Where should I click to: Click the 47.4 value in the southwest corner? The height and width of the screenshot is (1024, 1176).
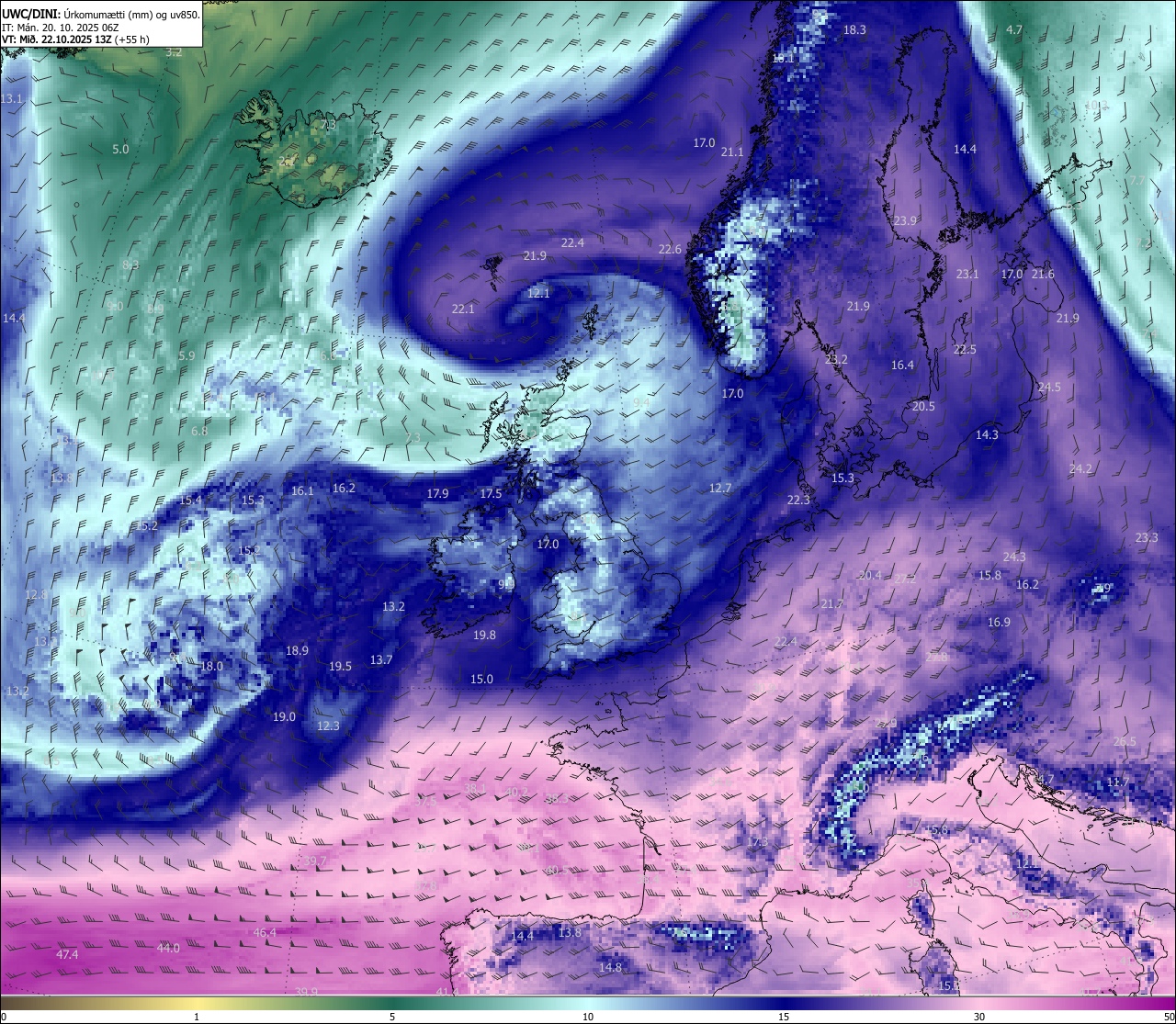pos(67,955)
